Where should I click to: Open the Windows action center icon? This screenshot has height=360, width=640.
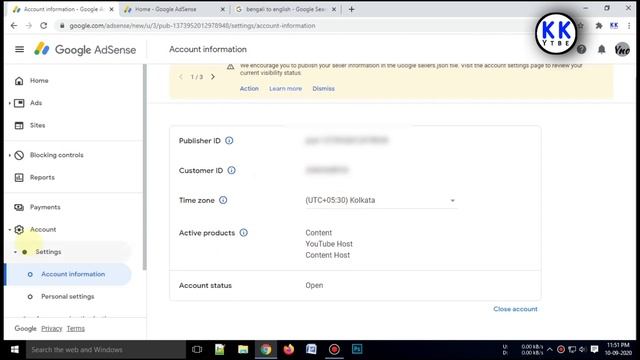[x=594, y=350]
